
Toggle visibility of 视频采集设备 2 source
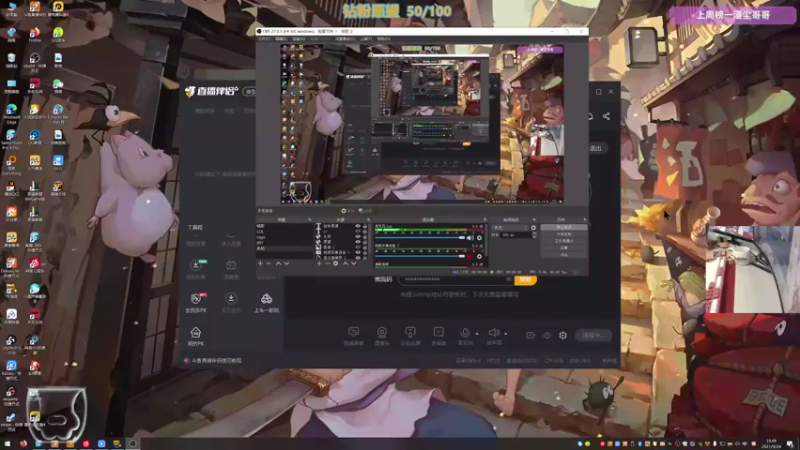(x=358, y=252)
